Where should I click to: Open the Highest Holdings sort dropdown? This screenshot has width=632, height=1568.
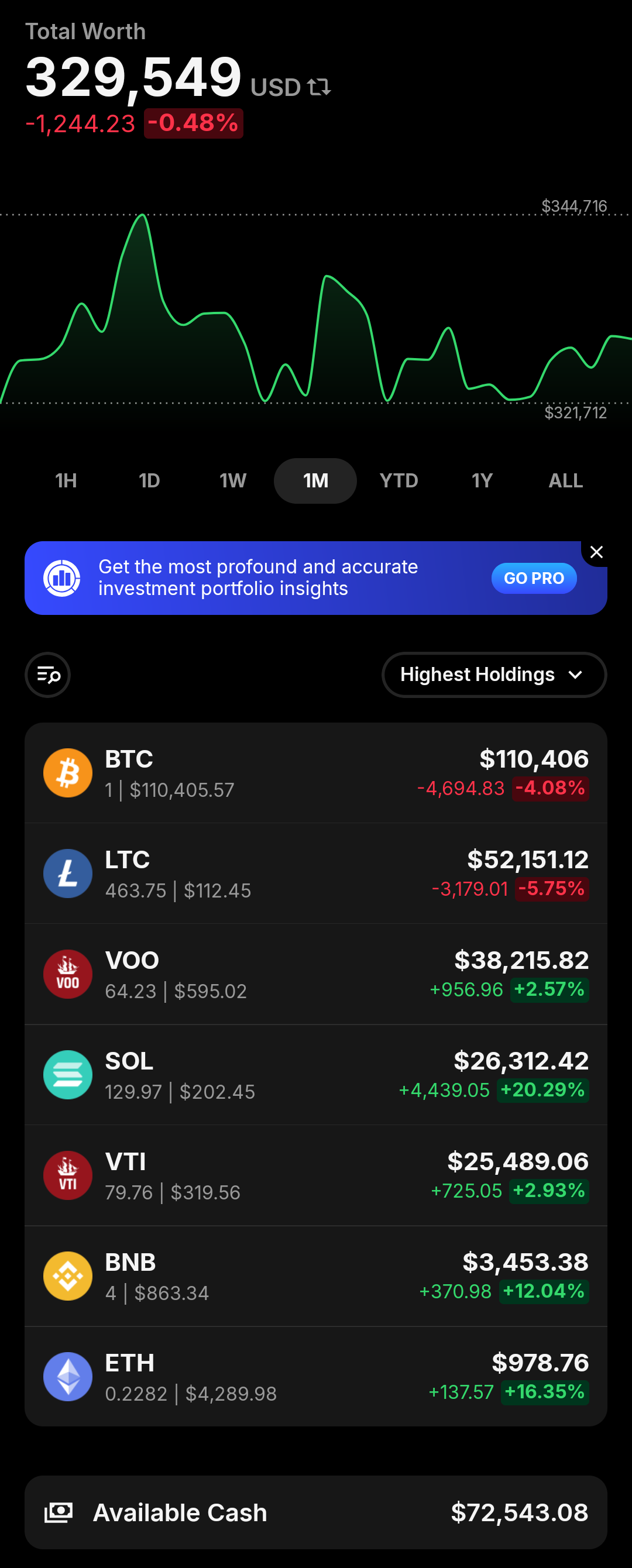click(494, 675)
